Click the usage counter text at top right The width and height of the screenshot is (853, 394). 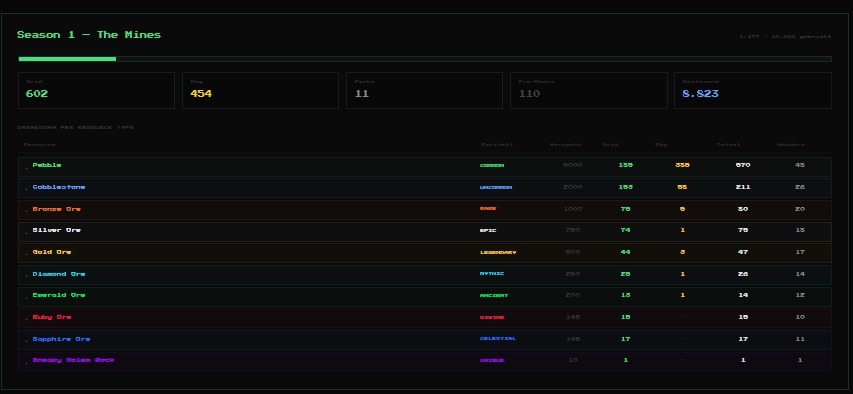(x=785, y=36)
